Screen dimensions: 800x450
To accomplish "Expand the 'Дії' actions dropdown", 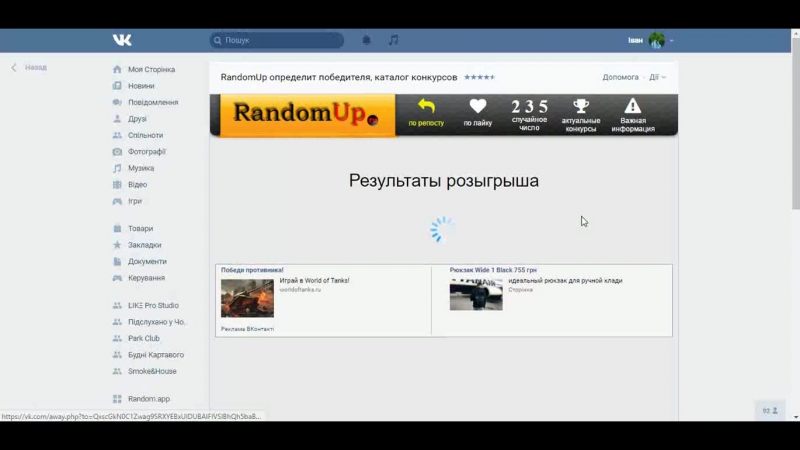I will point(656,77).
